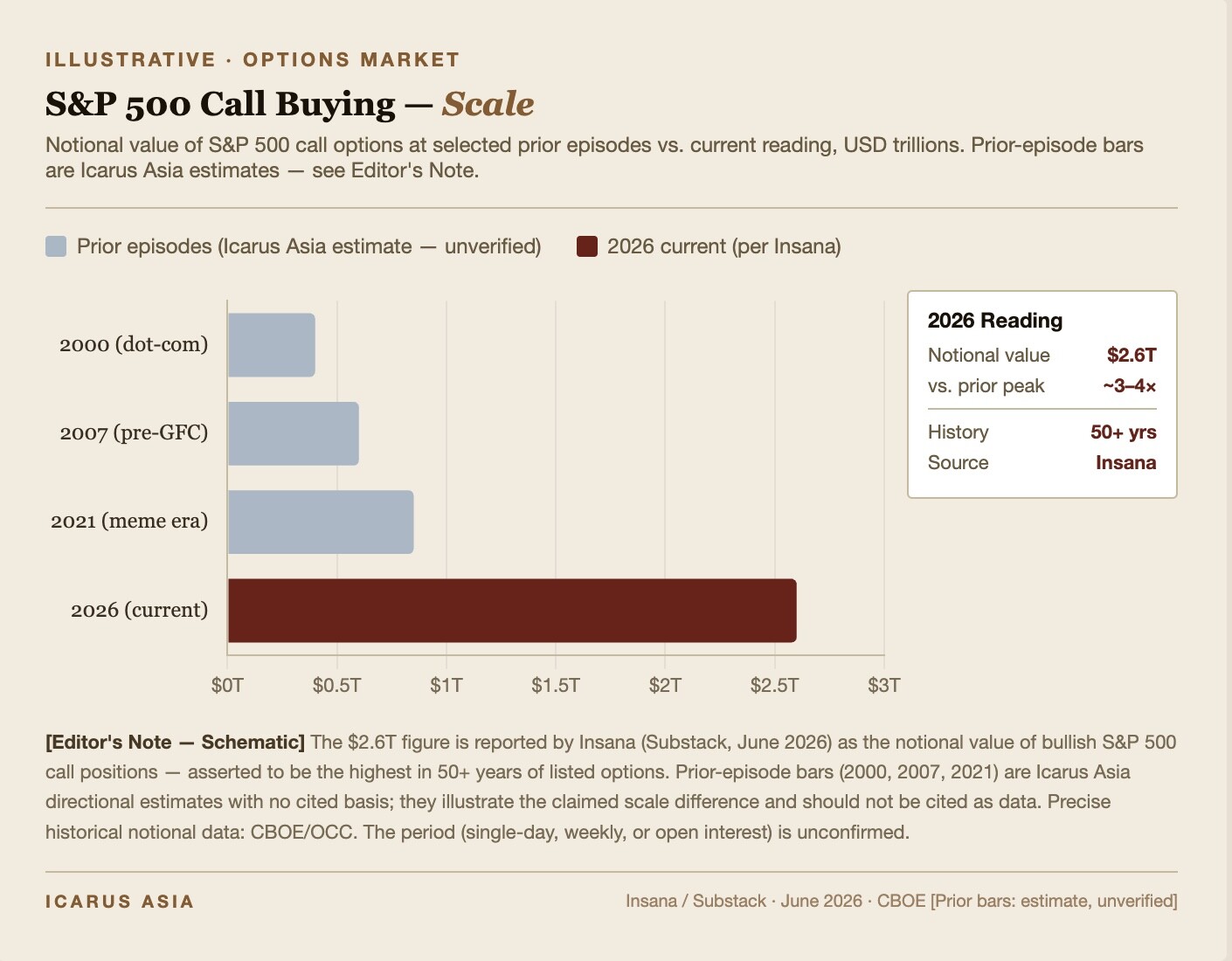Viewport: 1232px width, 961px height.
Task: Click the "$1T" axis tick label
Action: pyautogui.click(x=446, y=685)
